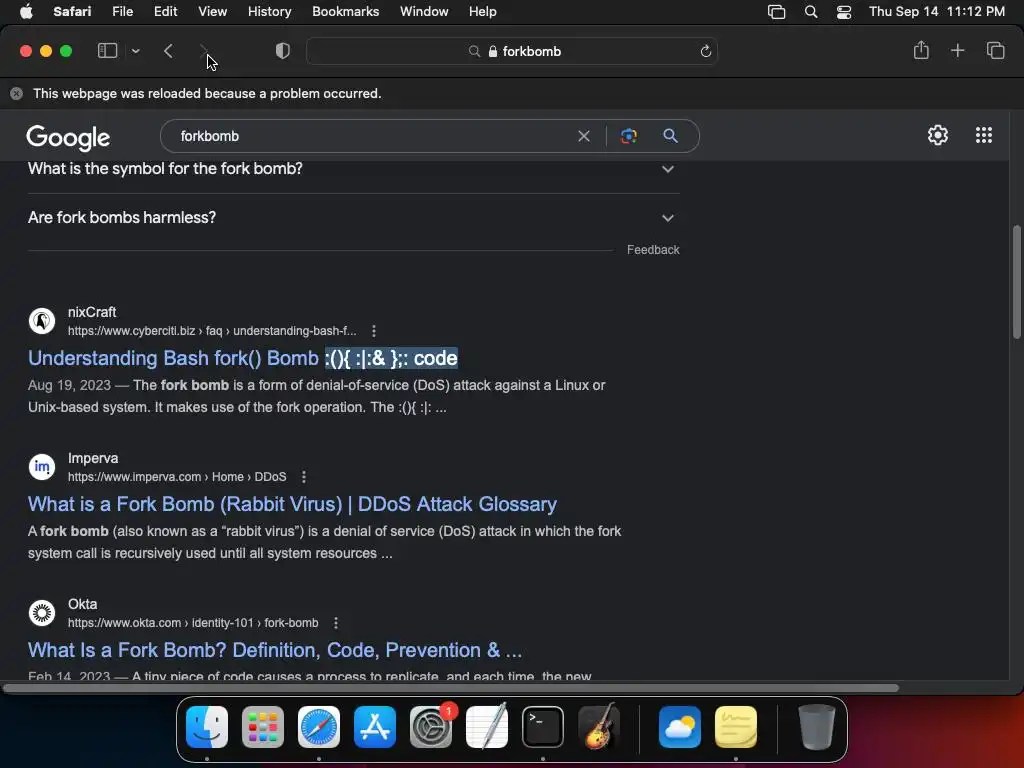The image size is (1024, 768).
Task: Show the tab overview
Action: (995, 50)
